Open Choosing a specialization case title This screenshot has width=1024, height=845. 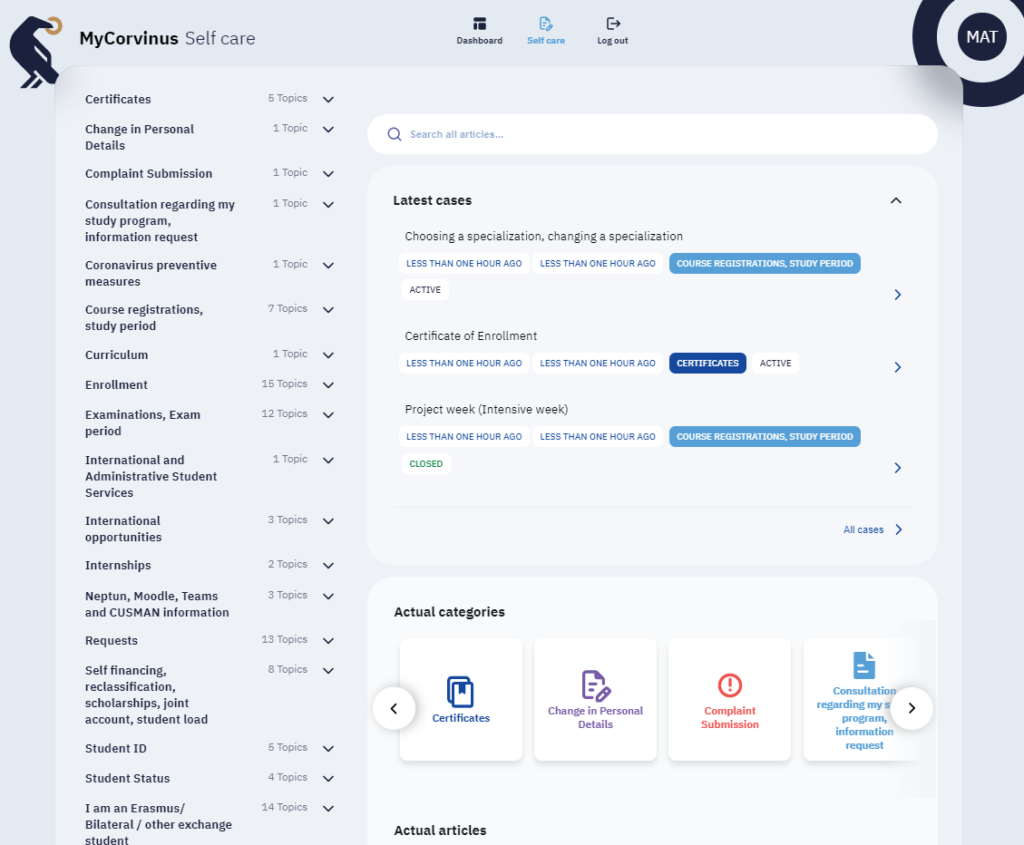pyautogui.click(x=543, y=236)
